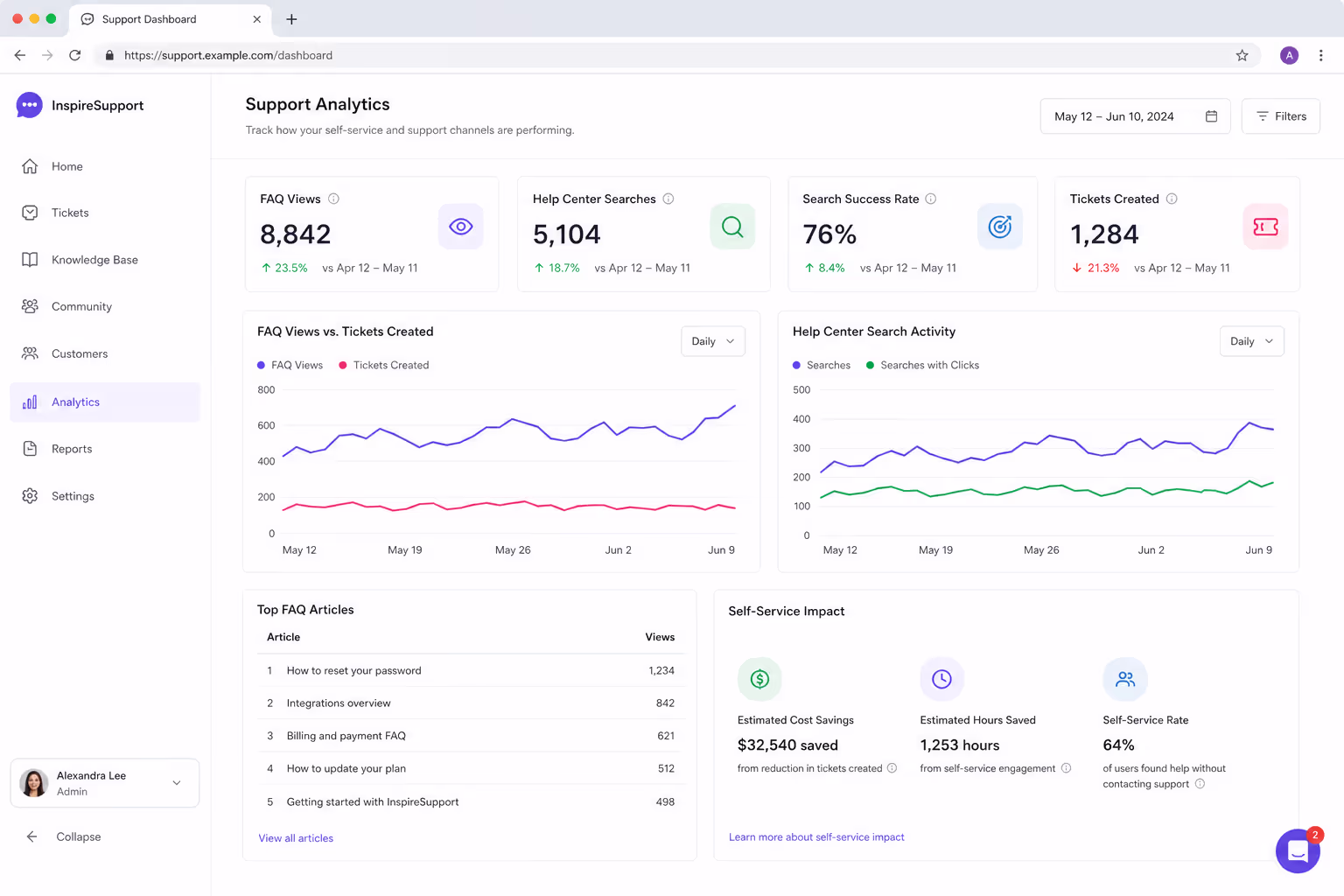Toggle Searches with Clicks legend series
This screenshot has height=896, width=1344.
tap(923, 365)
